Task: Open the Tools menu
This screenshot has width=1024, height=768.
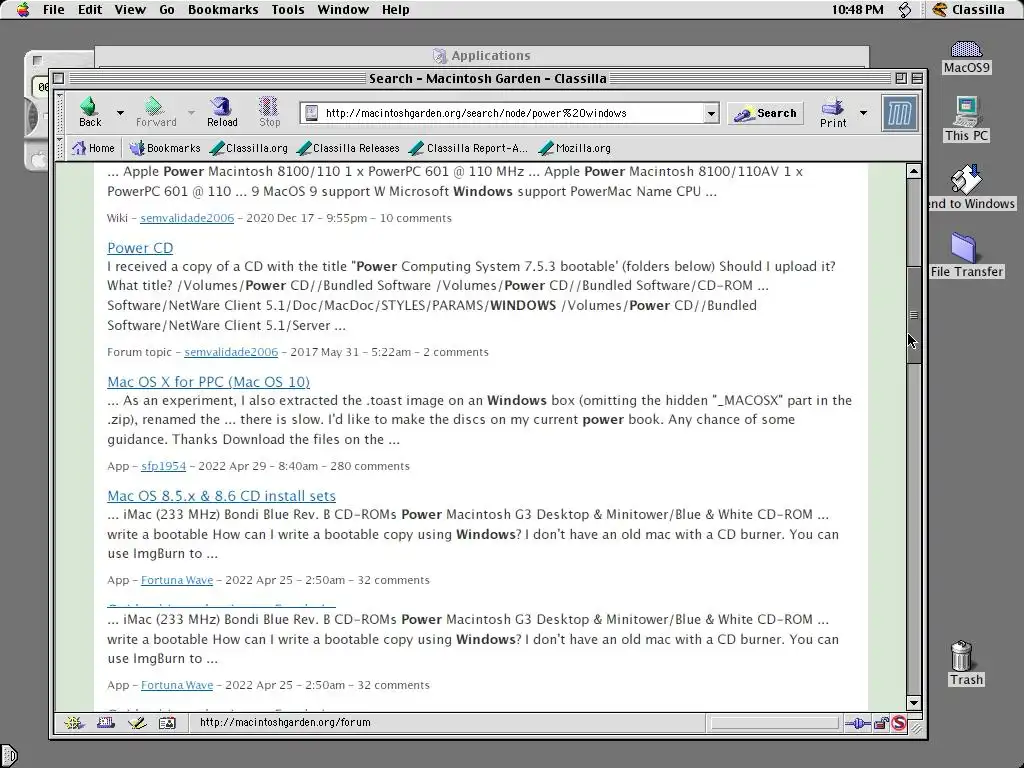Action: [x=287, y=9]
